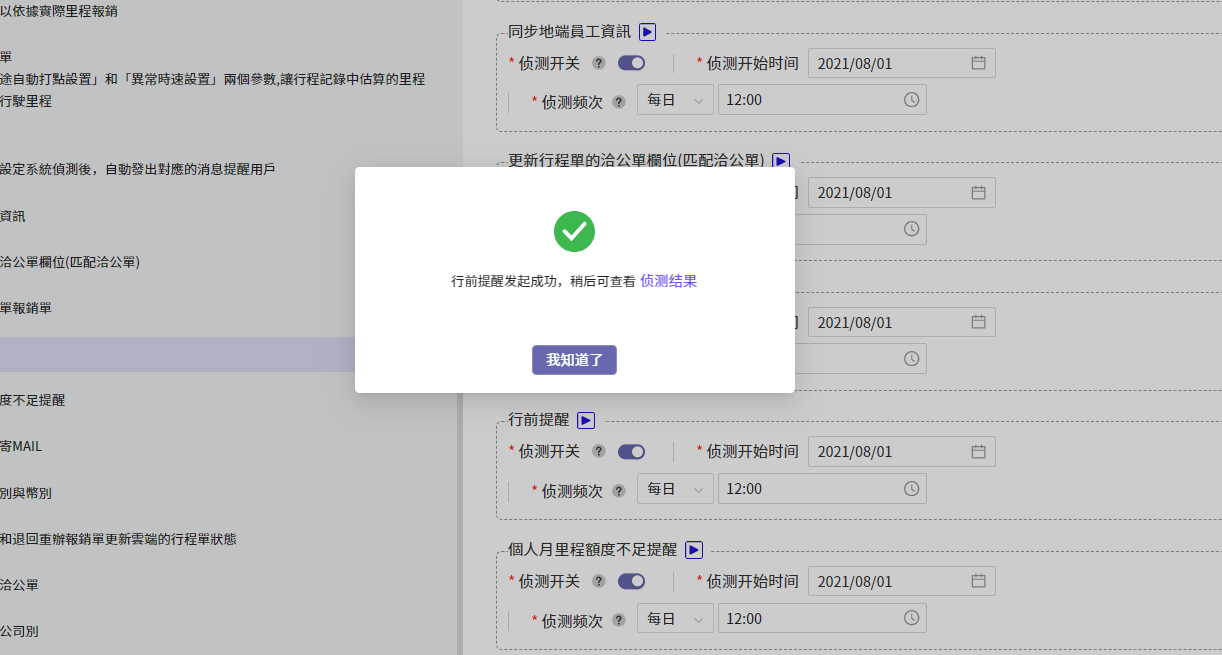Image resolution: width=1222 pixels, height=655 pixels.
Task: Disable 侦测开关 for 個人月里程額度不足提醒
Action: [631, 581]
